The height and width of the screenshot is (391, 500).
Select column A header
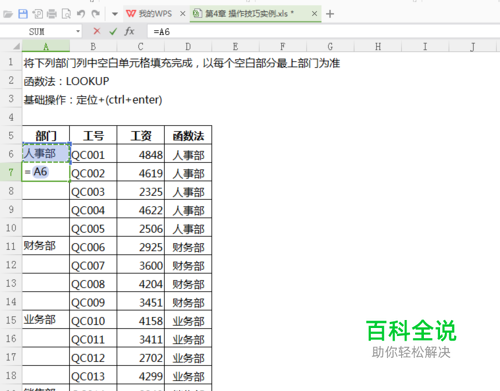[46, 47]
